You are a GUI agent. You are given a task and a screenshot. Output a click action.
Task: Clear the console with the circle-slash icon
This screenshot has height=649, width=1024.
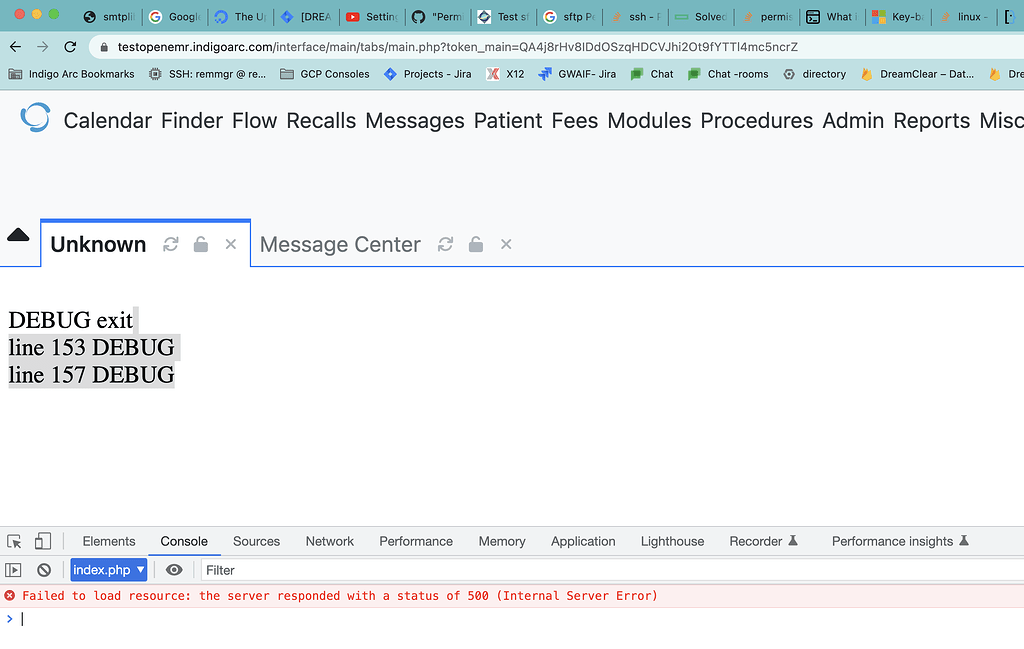coord(44,569)
